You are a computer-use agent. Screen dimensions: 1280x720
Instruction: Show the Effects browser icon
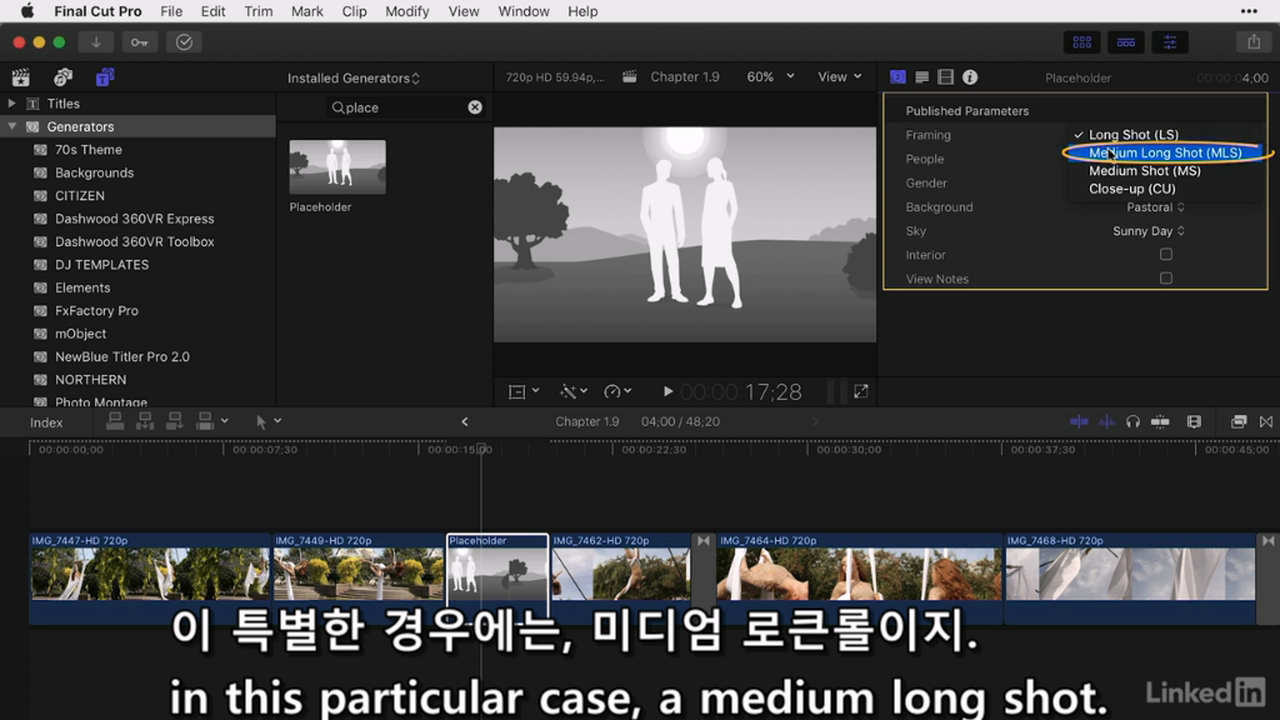[x=1239, y=422]
